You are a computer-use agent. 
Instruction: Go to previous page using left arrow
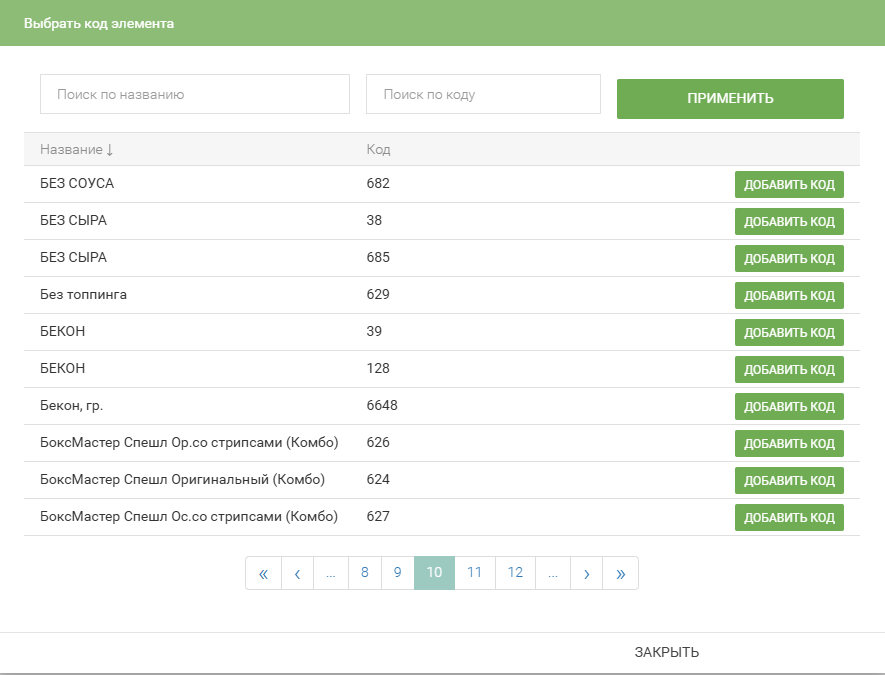297,573
